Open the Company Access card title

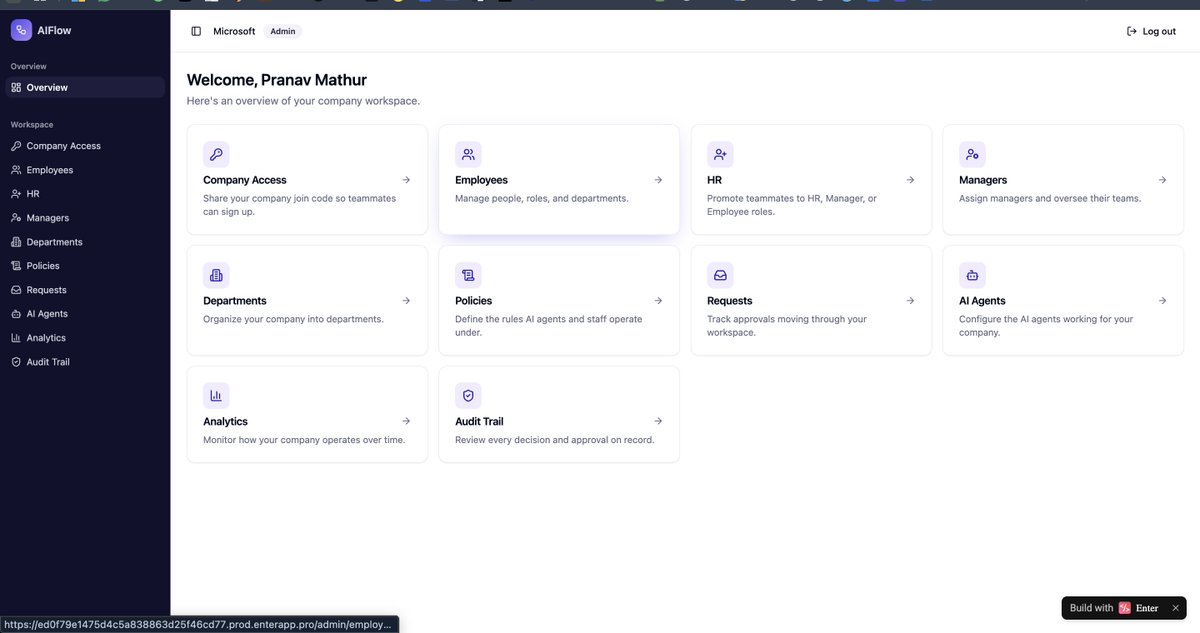[x=245, y=180]
